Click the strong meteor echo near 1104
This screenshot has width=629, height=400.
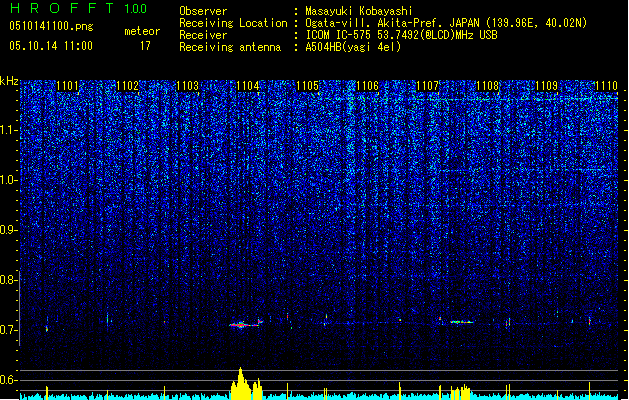point(246,324)
